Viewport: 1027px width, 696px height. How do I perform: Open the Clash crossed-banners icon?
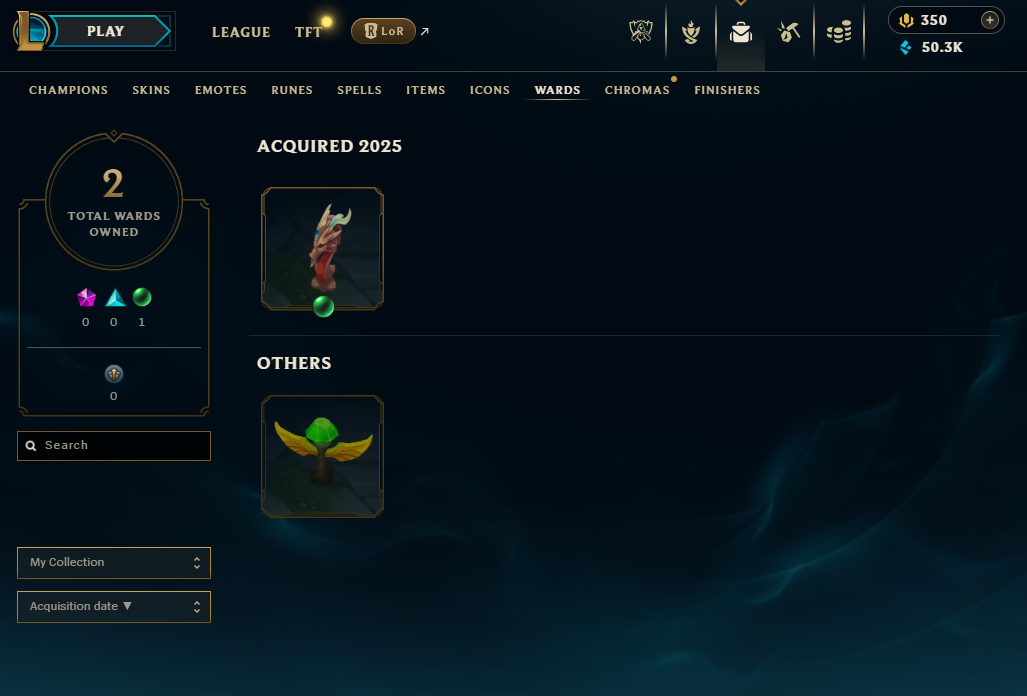tap(641, 31)
